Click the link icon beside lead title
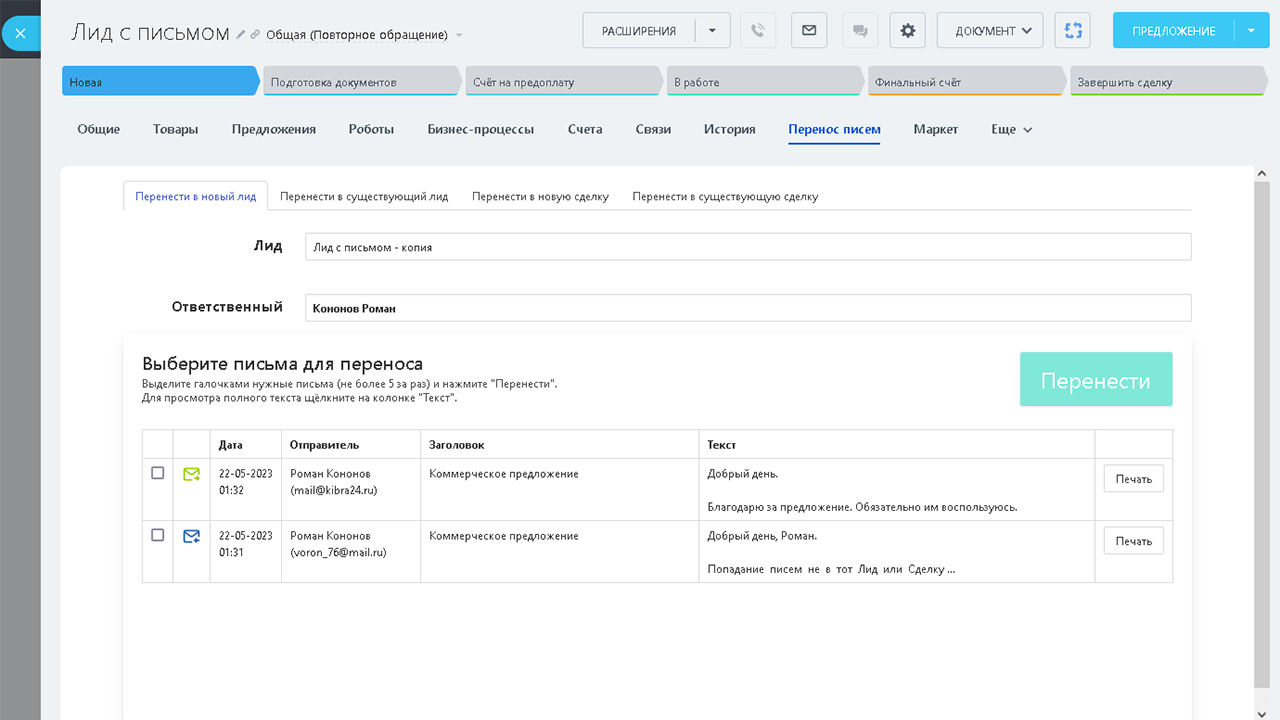The height and width of the screenshot is (720, 1280). click(256, 35)
